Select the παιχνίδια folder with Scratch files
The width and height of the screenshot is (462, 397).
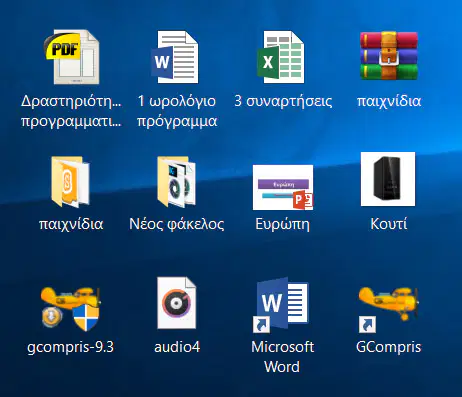70,182
